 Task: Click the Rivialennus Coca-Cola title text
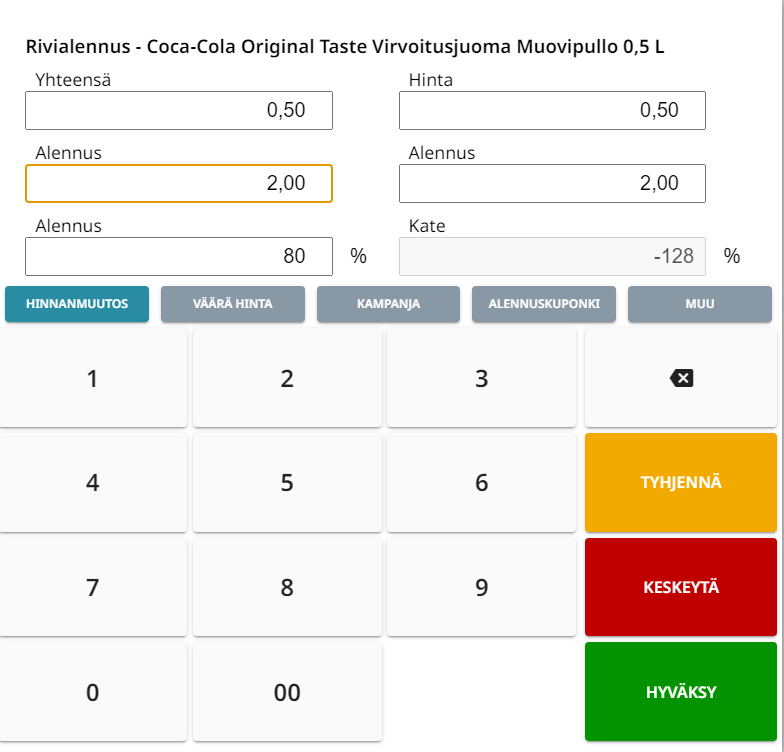click(x=345, y=46)
